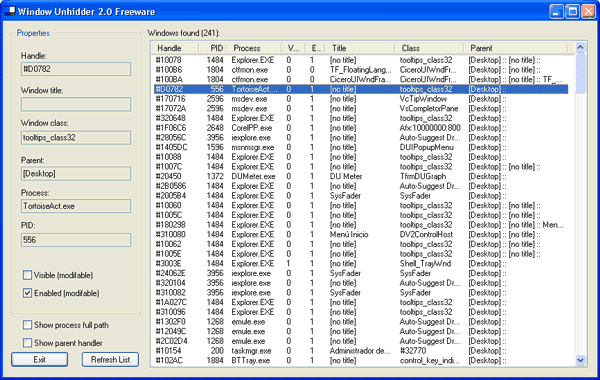Uncheck the Enabled (modifable) checkbox
This screenshot has width=600, height=380.
click(27, 293)
